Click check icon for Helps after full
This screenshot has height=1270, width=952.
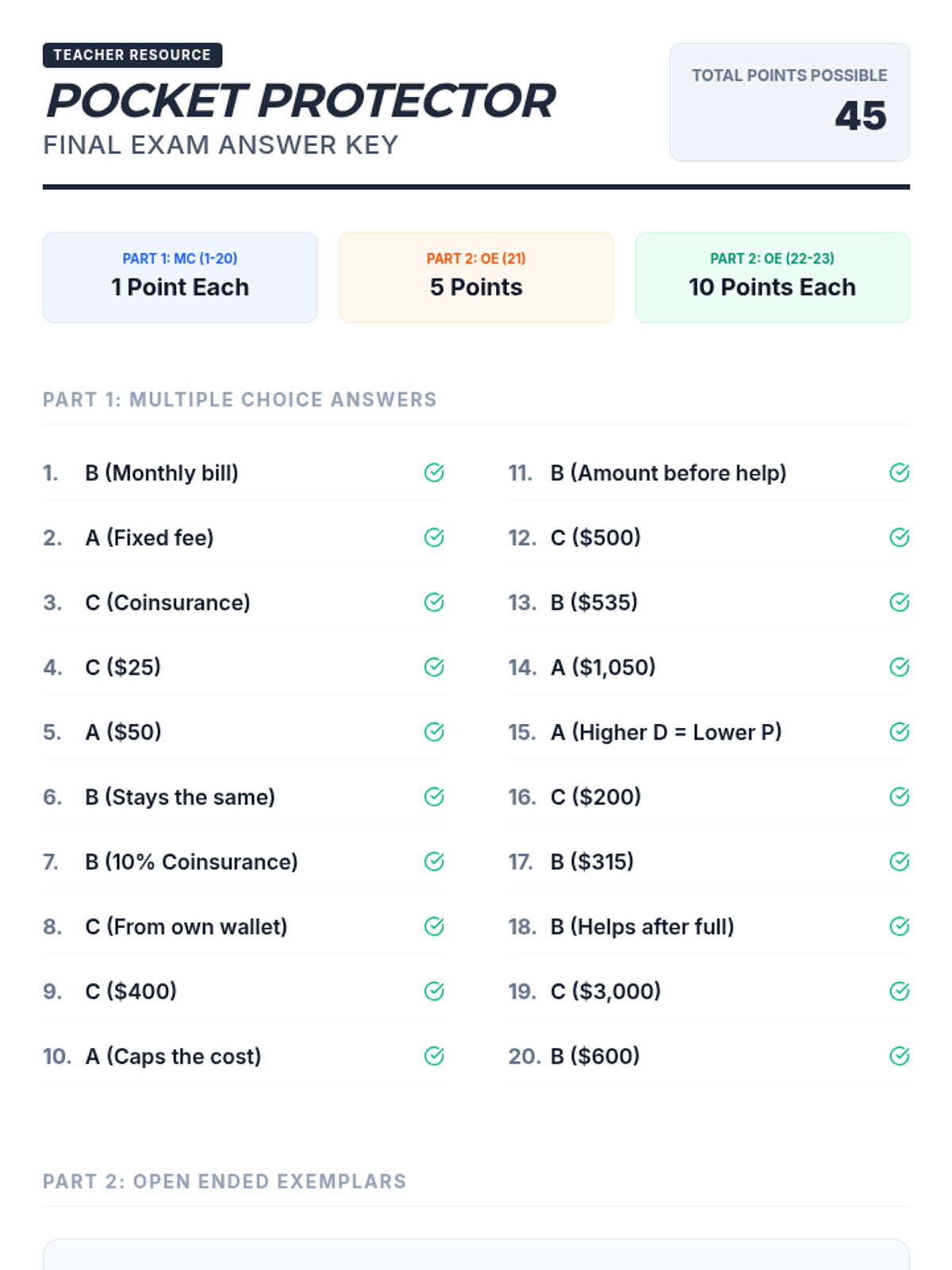[899, 926]
